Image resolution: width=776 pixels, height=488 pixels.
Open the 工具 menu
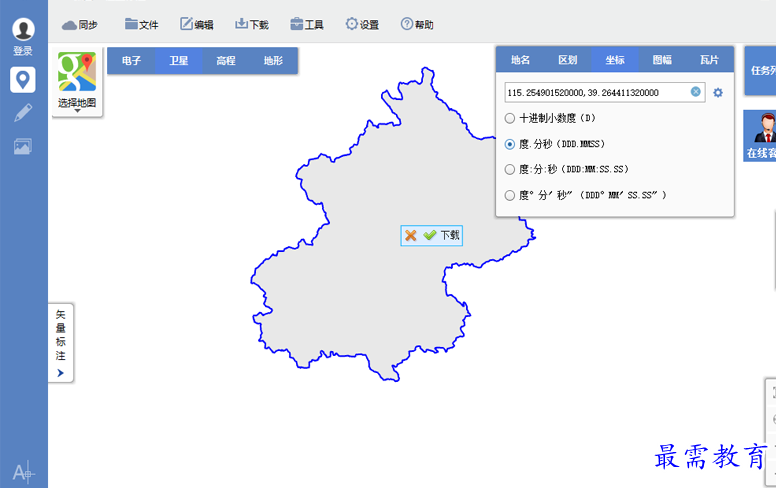(x=307, y=24)
